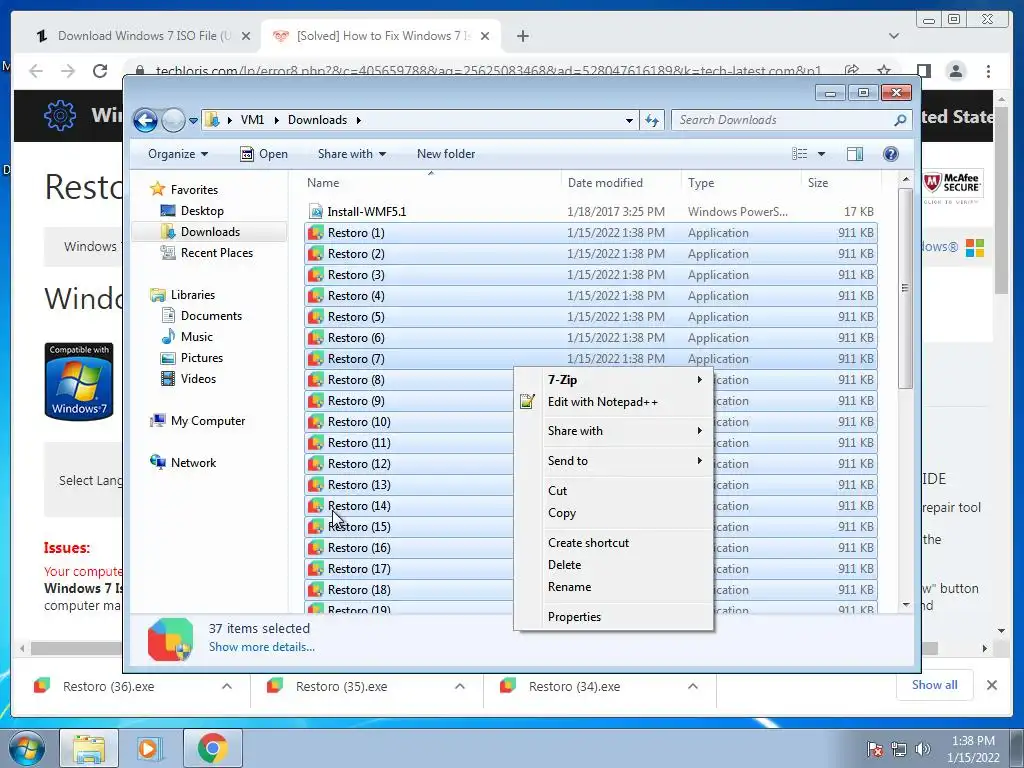Click the Restoro (1) file icon
The width and height of the screenshot is (1024, 768).
pos(316,232)
